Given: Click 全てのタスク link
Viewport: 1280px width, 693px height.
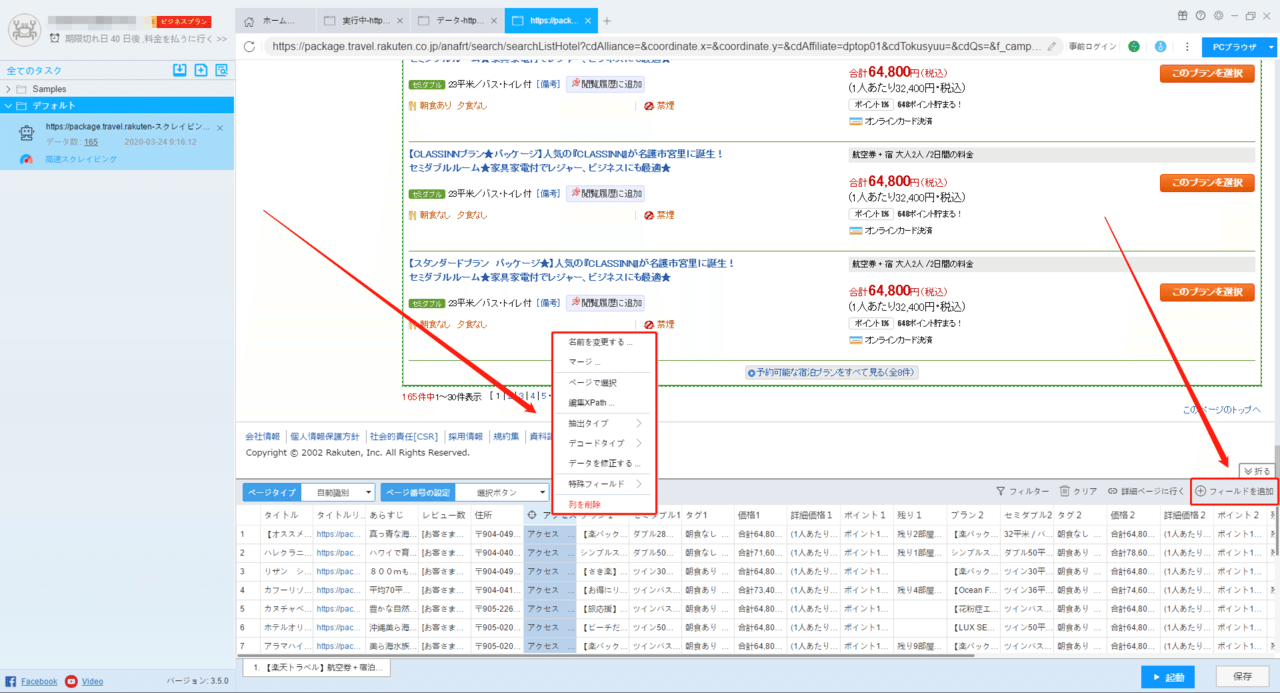Looking at the screenshot, I should (x=34, y=70).
